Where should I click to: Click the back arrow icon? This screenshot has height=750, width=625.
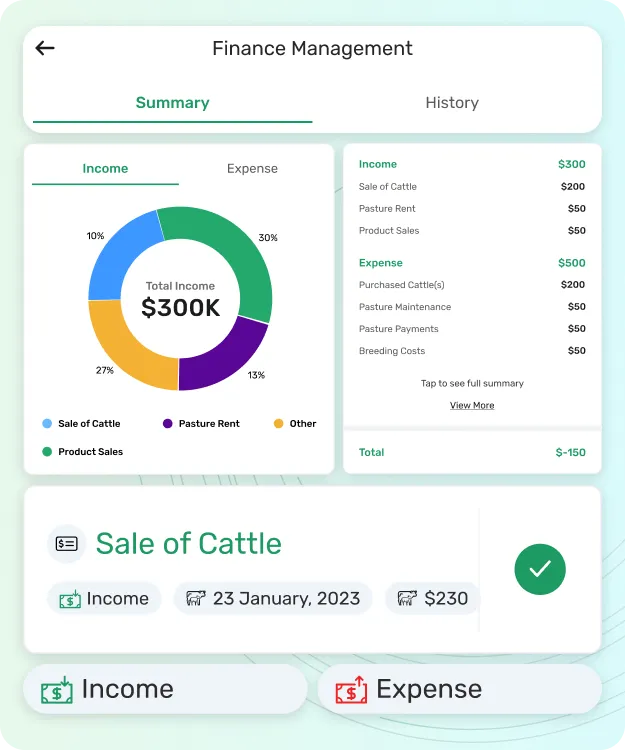click(x=45, y=48)
